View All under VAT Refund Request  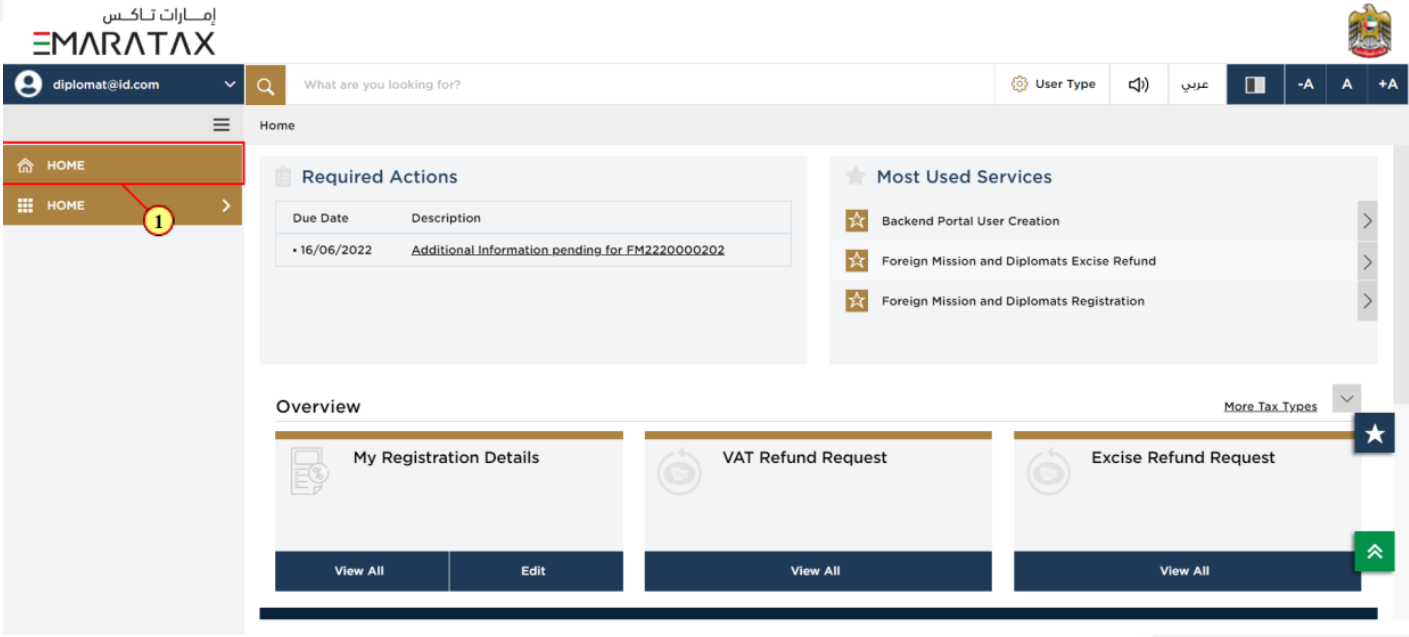point(818,571)
